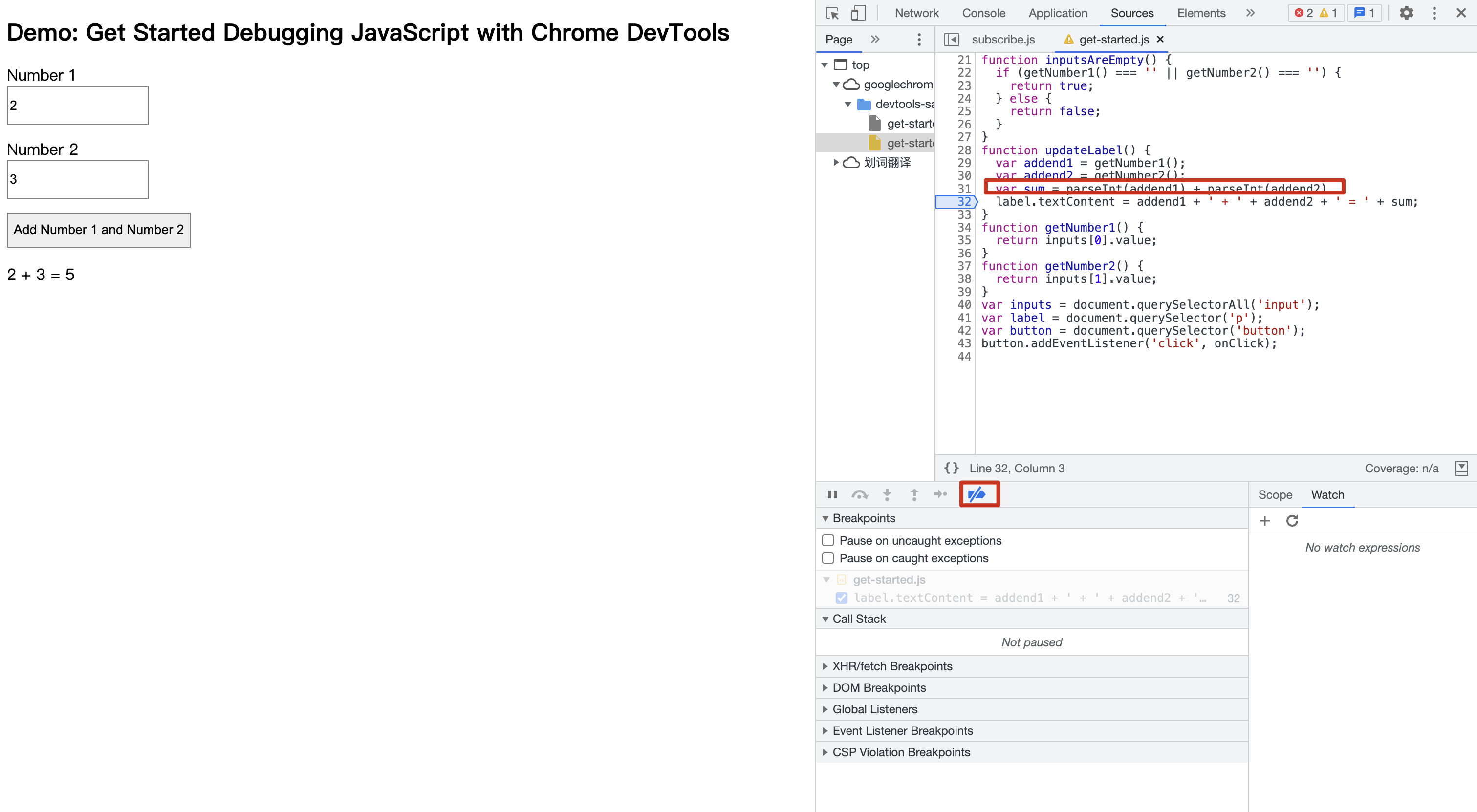This screenshot has width=1477, height=812.
Task: Click add watch expression plus icon
Action: pyautogui.click(x=1264, y=521)
